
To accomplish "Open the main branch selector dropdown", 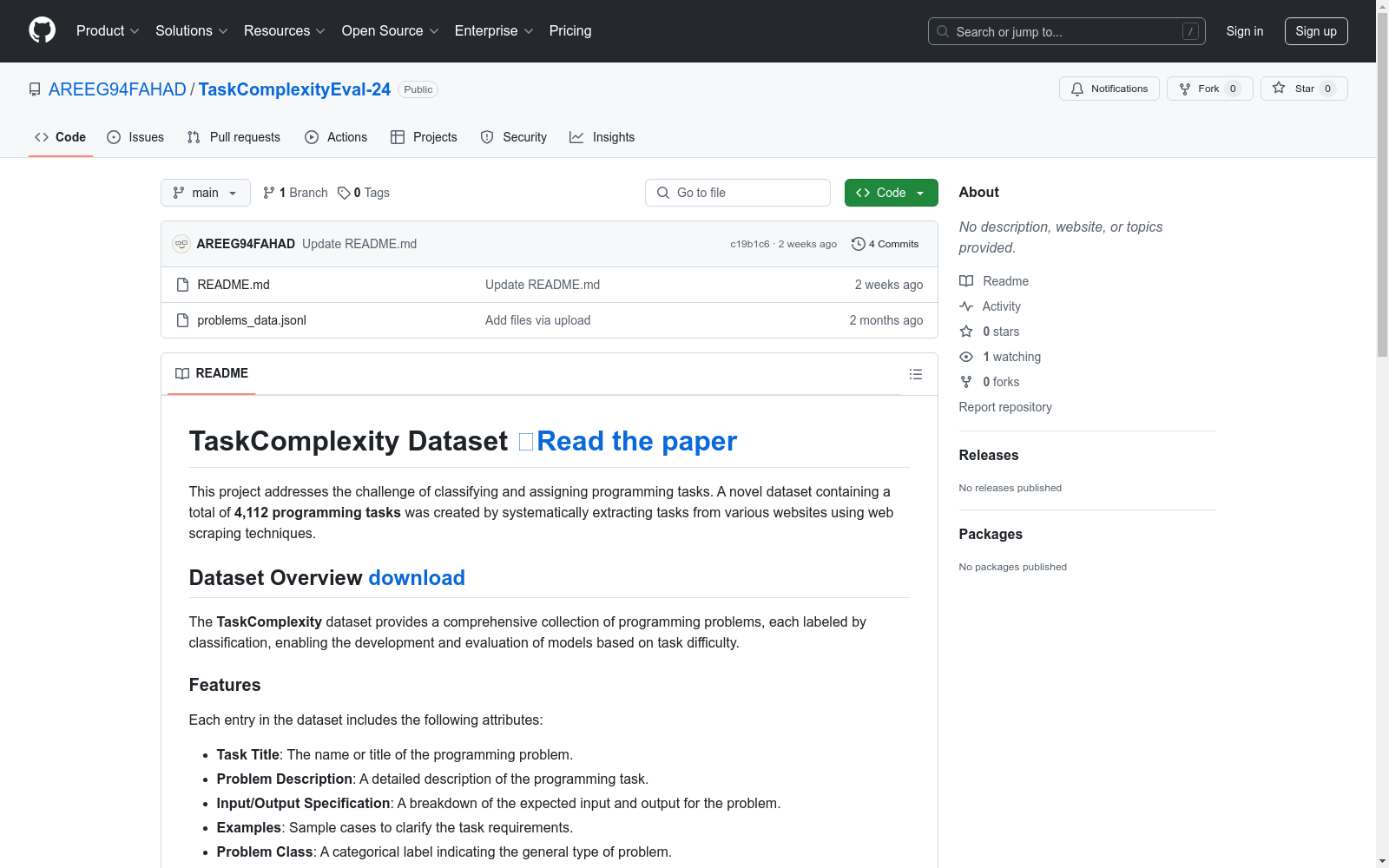I will tap(206, 193).
